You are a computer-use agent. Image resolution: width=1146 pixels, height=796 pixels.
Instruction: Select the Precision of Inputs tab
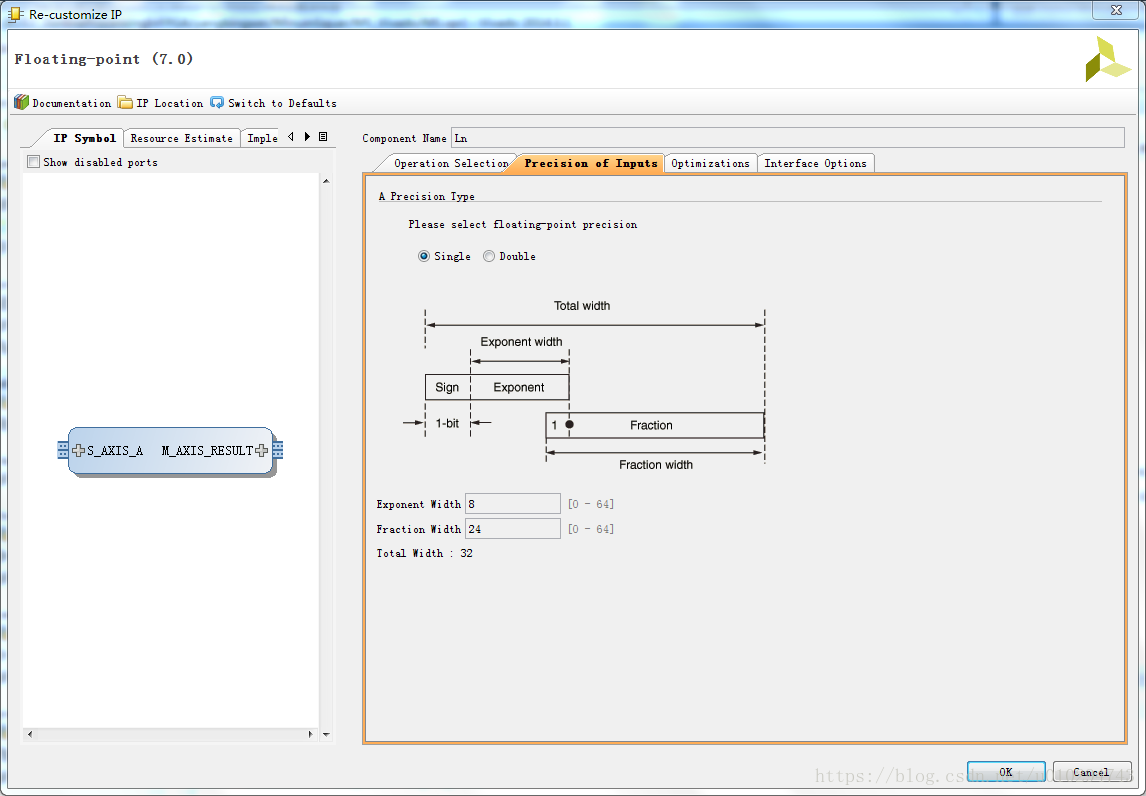coord(591,163)
